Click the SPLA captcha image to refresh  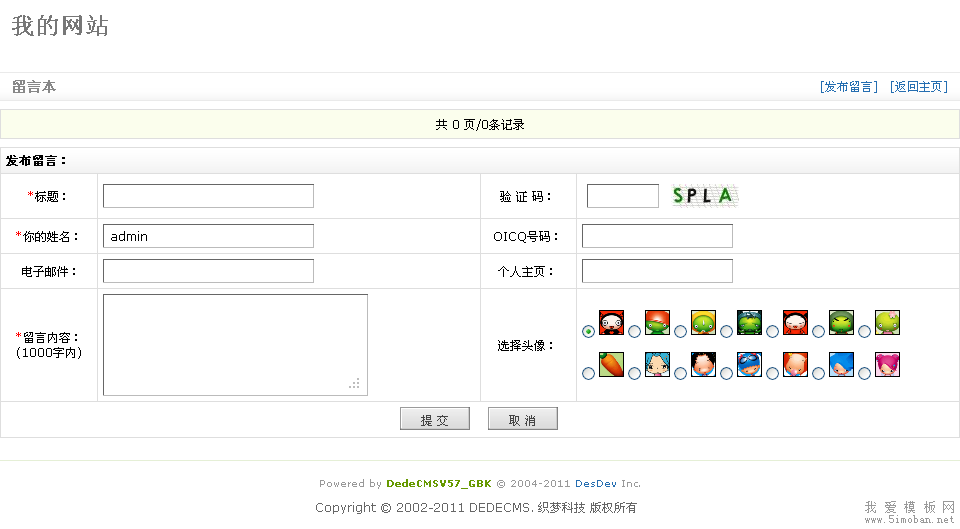[704, 196]
